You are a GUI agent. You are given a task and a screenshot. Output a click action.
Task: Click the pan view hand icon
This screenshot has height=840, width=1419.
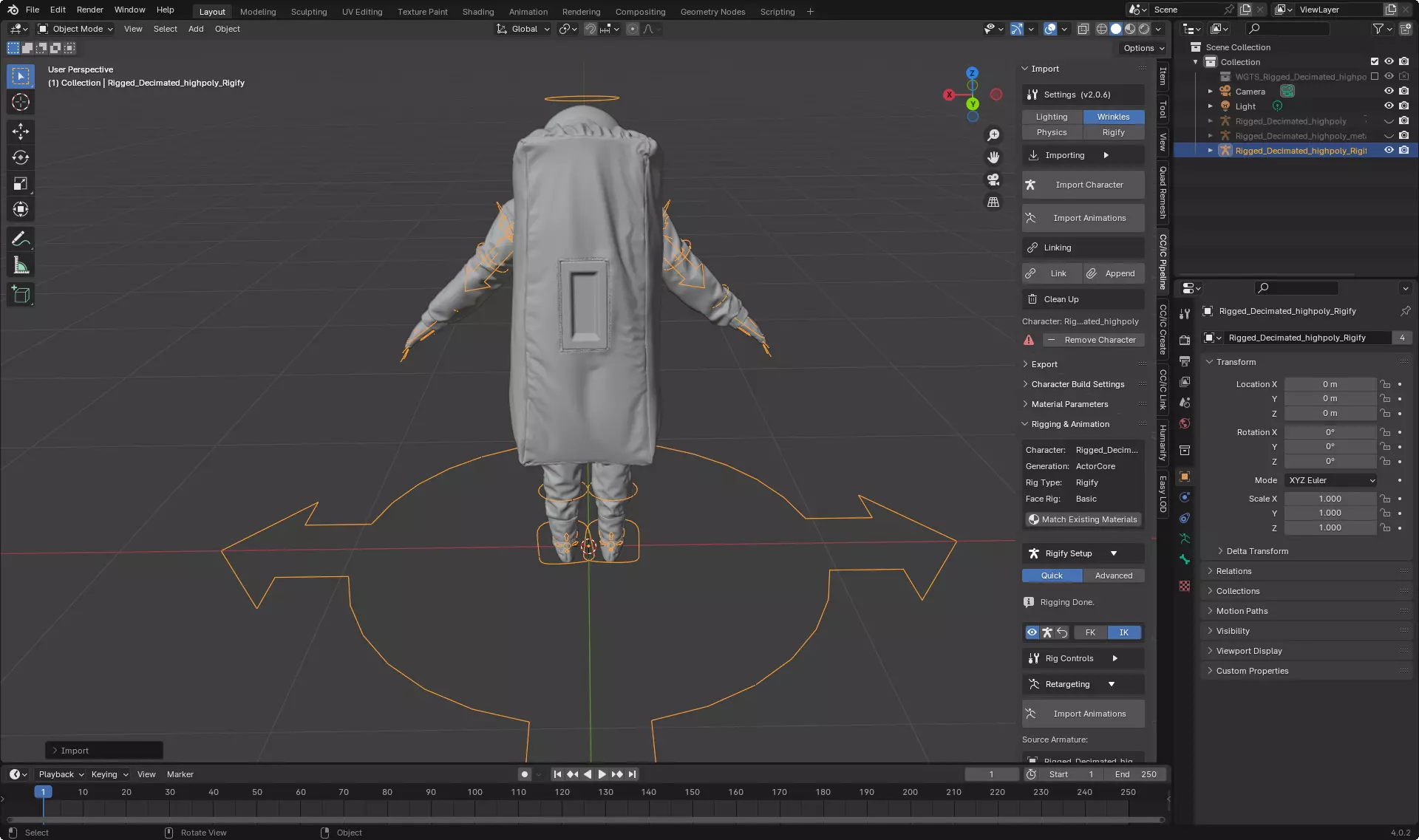993,157
